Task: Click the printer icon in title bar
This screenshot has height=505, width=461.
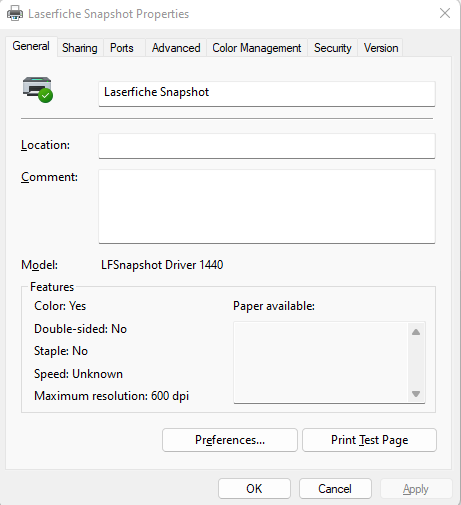Action: tap(15, 14)
